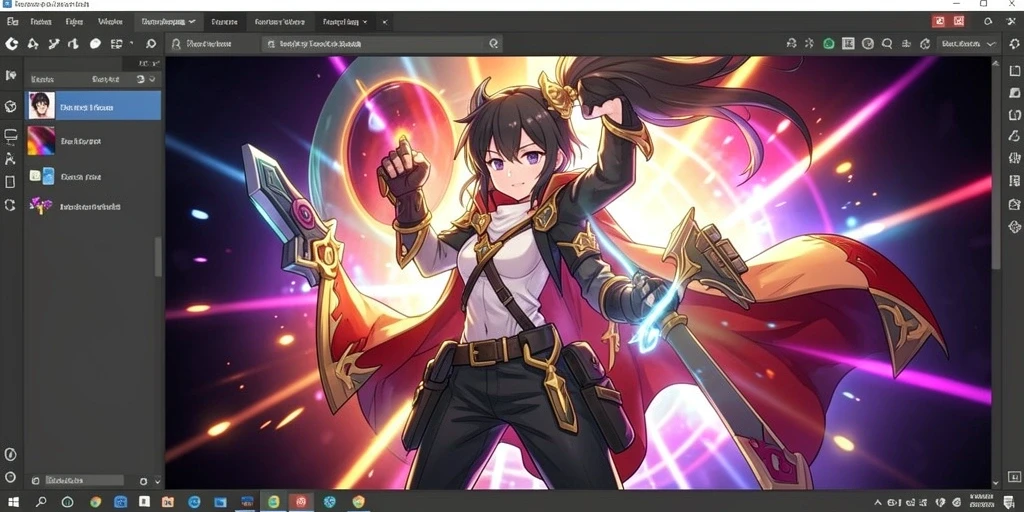Open the dropdown combo box in top-right toolbar
This screenshot has height=512, width=1024.
[x=969, y=44]
